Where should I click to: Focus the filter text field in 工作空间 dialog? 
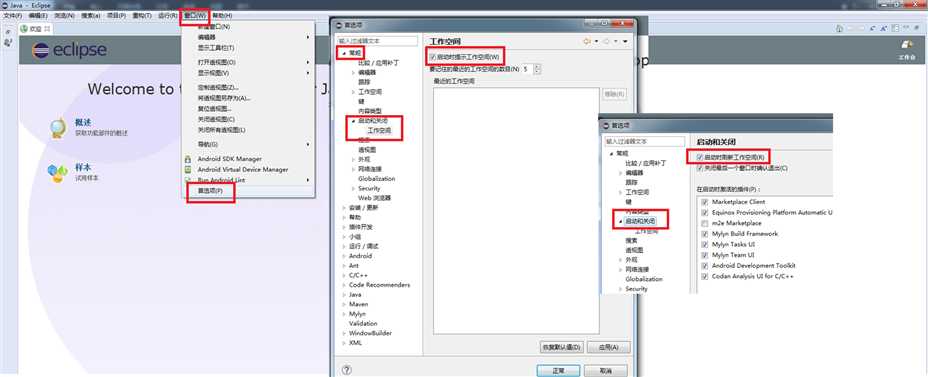[378, 41]
